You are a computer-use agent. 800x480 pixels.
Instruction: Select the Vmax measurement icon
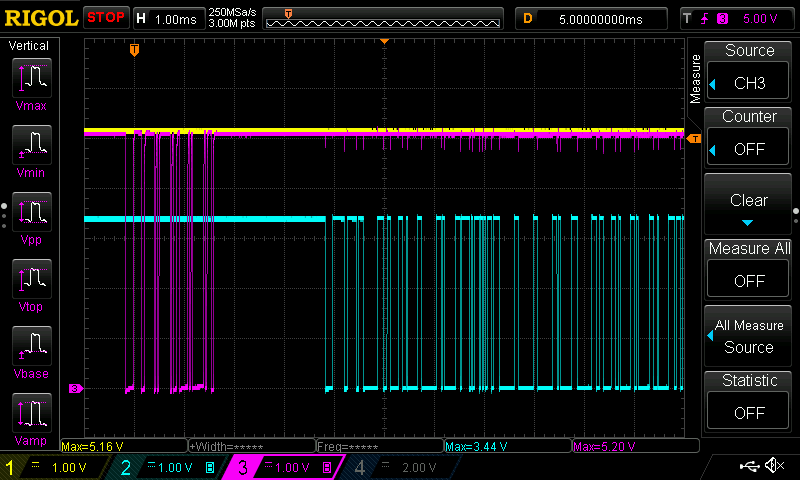coord(32,78)
